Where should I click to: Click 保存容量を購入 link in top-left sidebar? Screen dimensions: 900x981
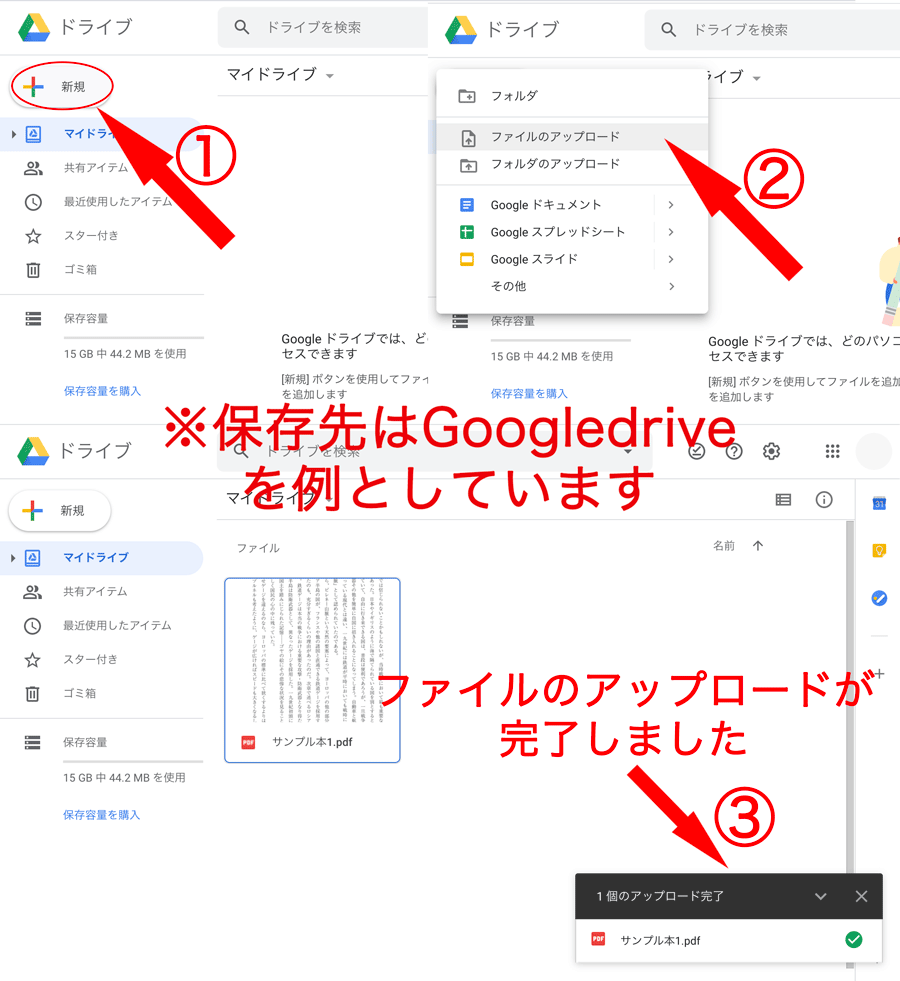(x=103, y=391)
